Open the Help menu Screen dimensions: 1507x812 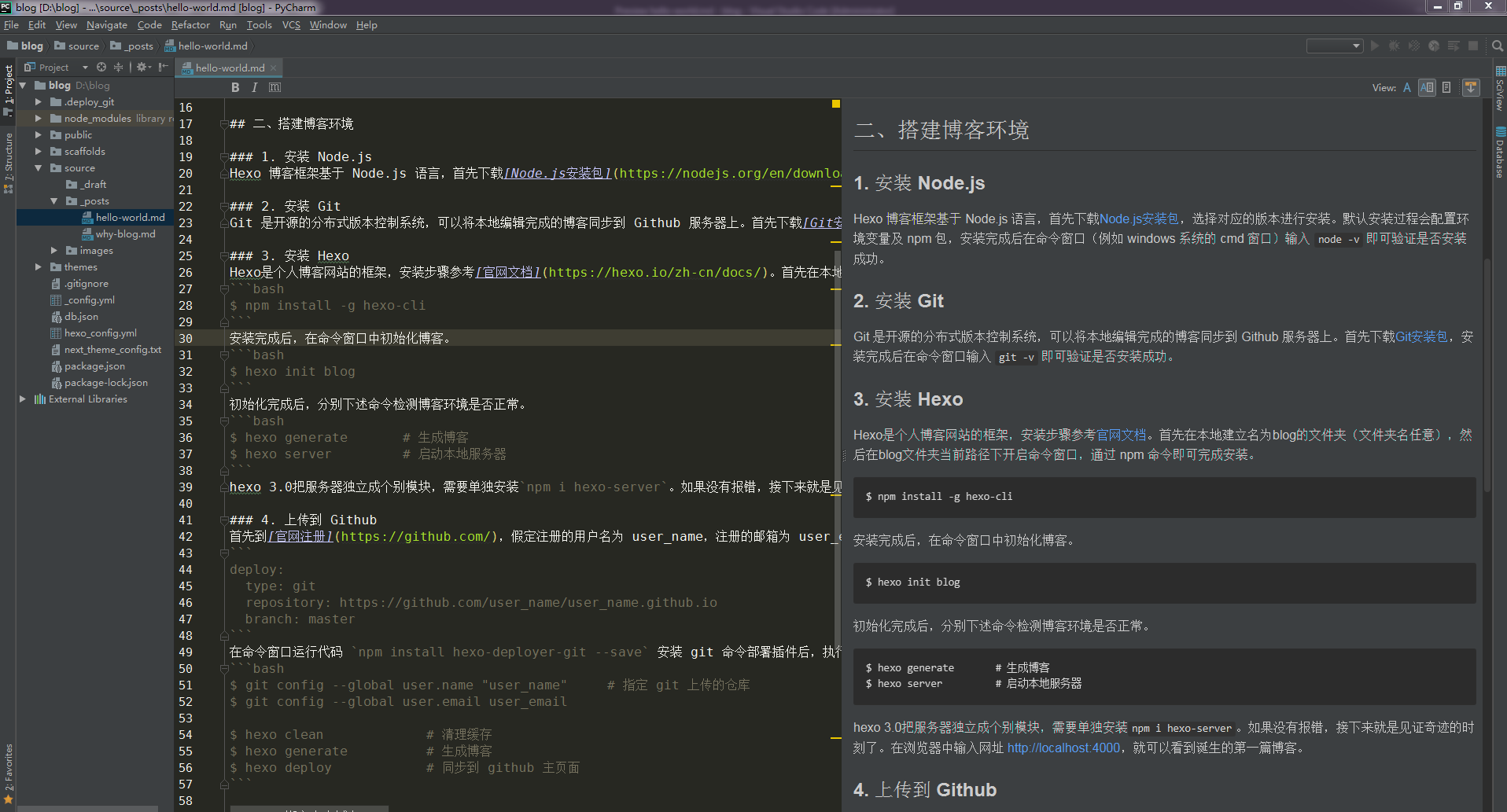click(x=367, y=25)
